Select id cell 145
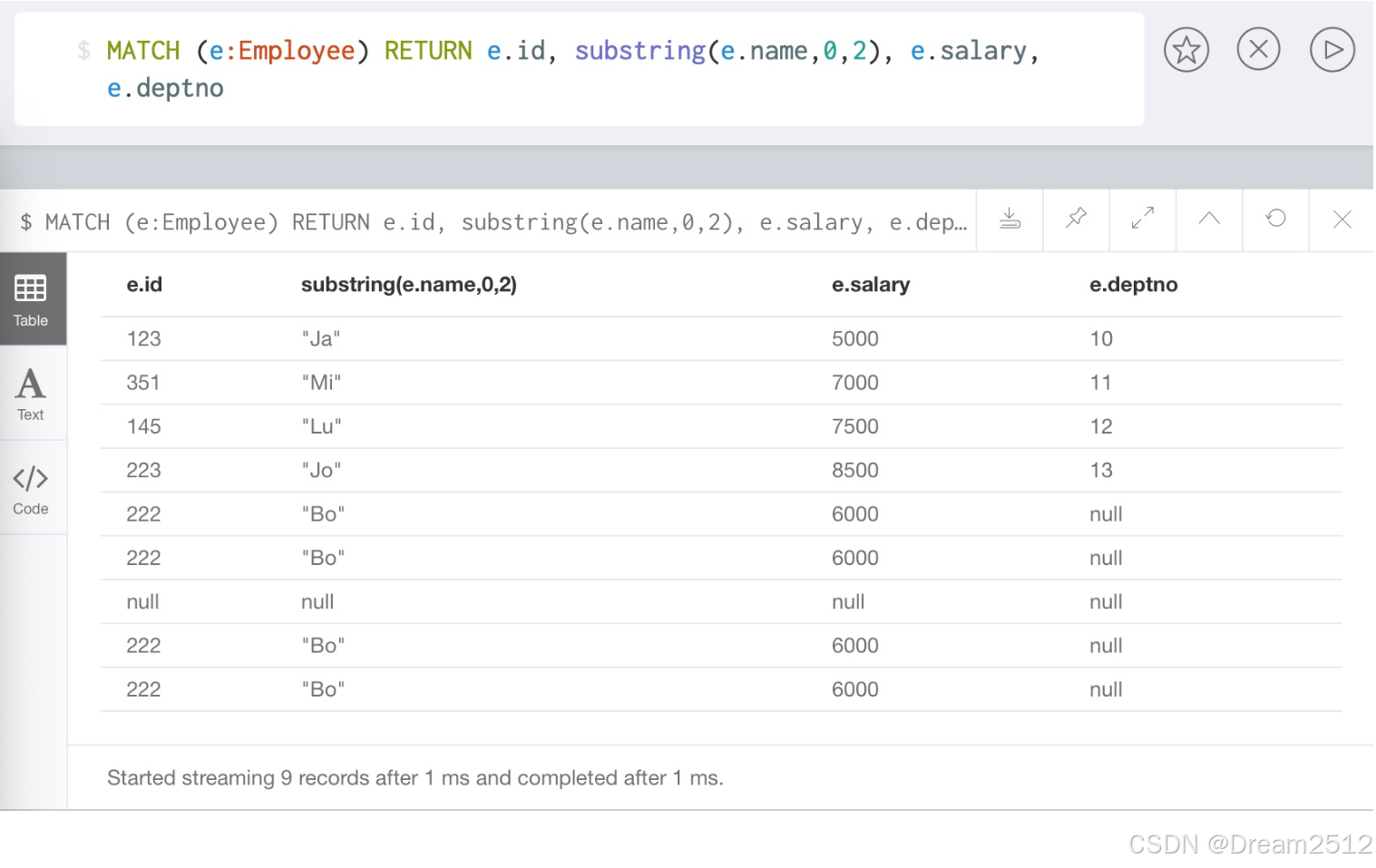 click(x=143, y=426)
